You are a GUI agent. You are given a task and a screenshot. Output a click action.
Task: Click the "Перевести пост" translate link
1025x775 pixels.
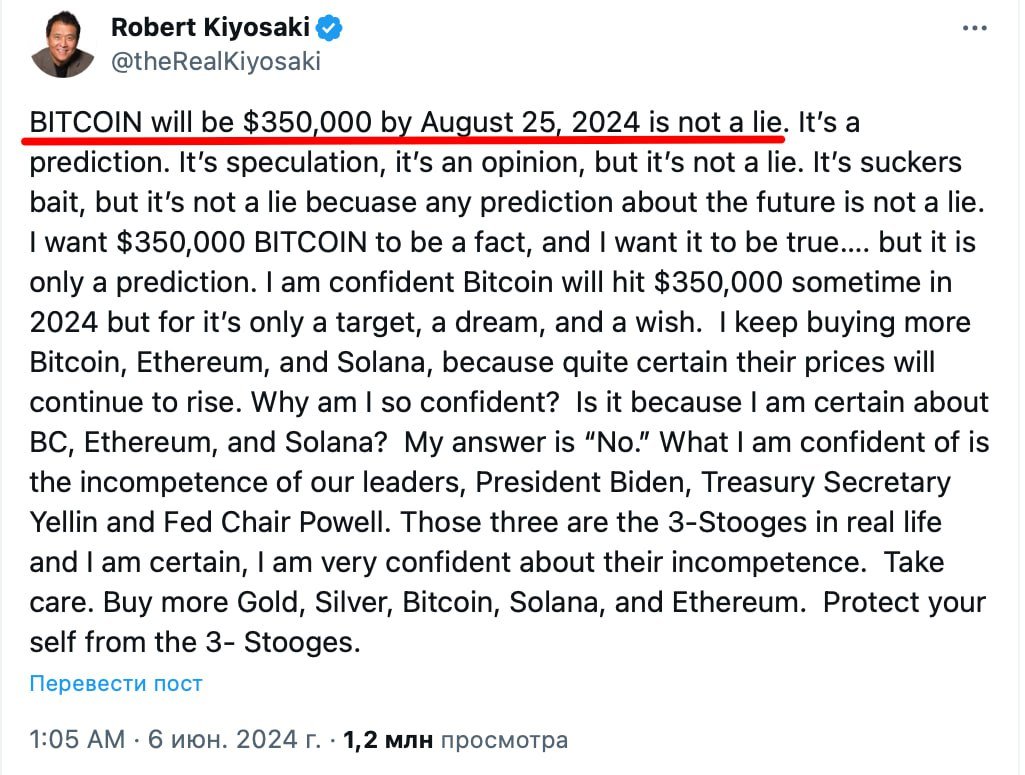[116, 684]
